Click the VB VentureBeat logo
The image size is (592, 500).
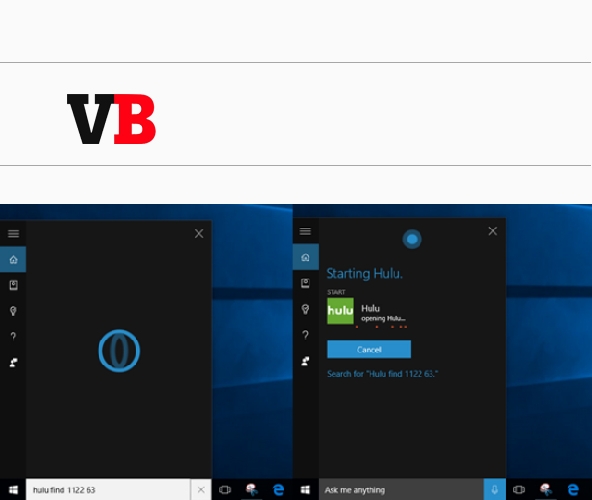point(111,119)
